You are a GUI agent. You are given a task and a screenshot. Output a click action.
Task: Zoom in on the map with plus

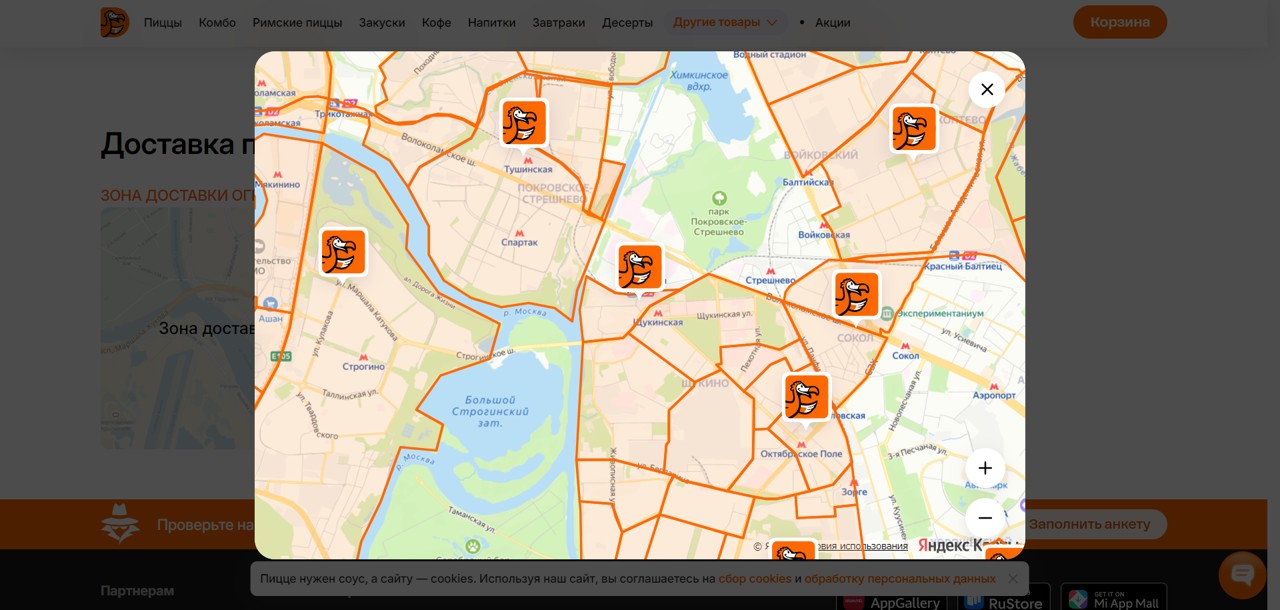point(985,468)
